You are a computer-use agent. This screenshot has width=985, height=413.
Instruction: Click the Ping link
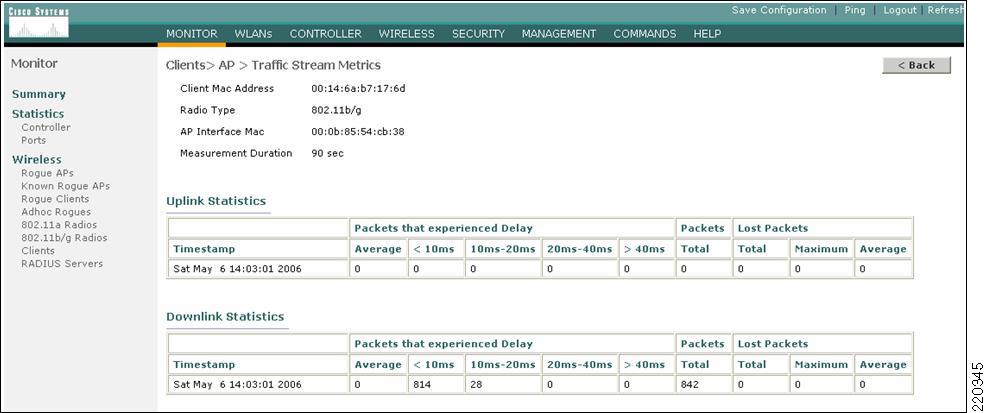pos(854,10)
